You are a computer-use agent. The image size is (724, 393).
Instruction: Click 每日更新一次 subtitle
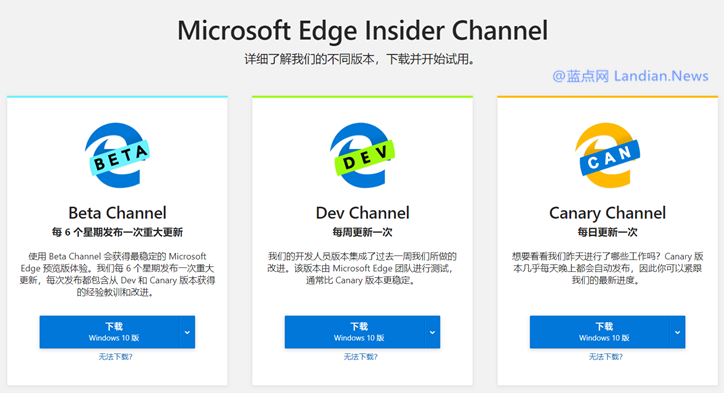point(608,232)
